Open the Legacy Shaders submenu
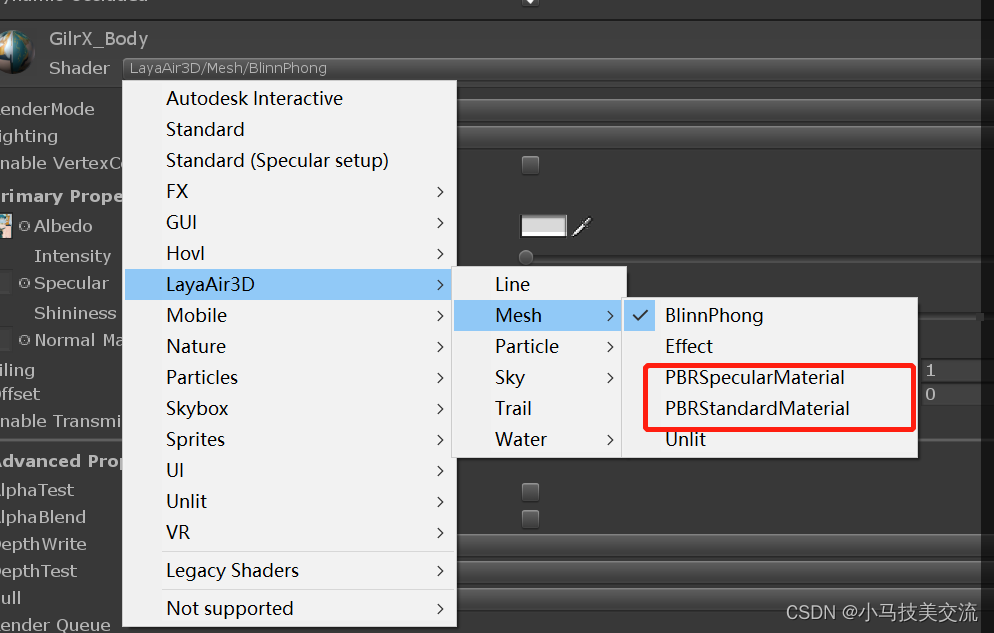Screen dimensions: 994x633 290,571
